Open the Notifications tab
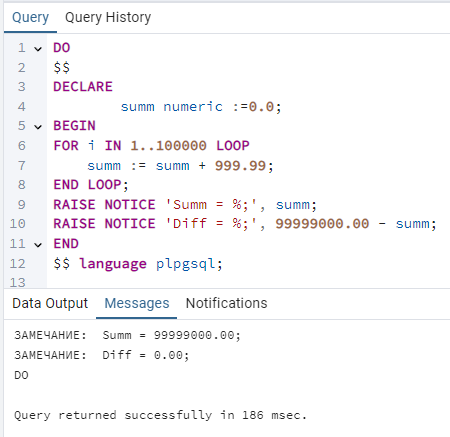The height and width of the screenshot is (437, 450). coord(226,303)
